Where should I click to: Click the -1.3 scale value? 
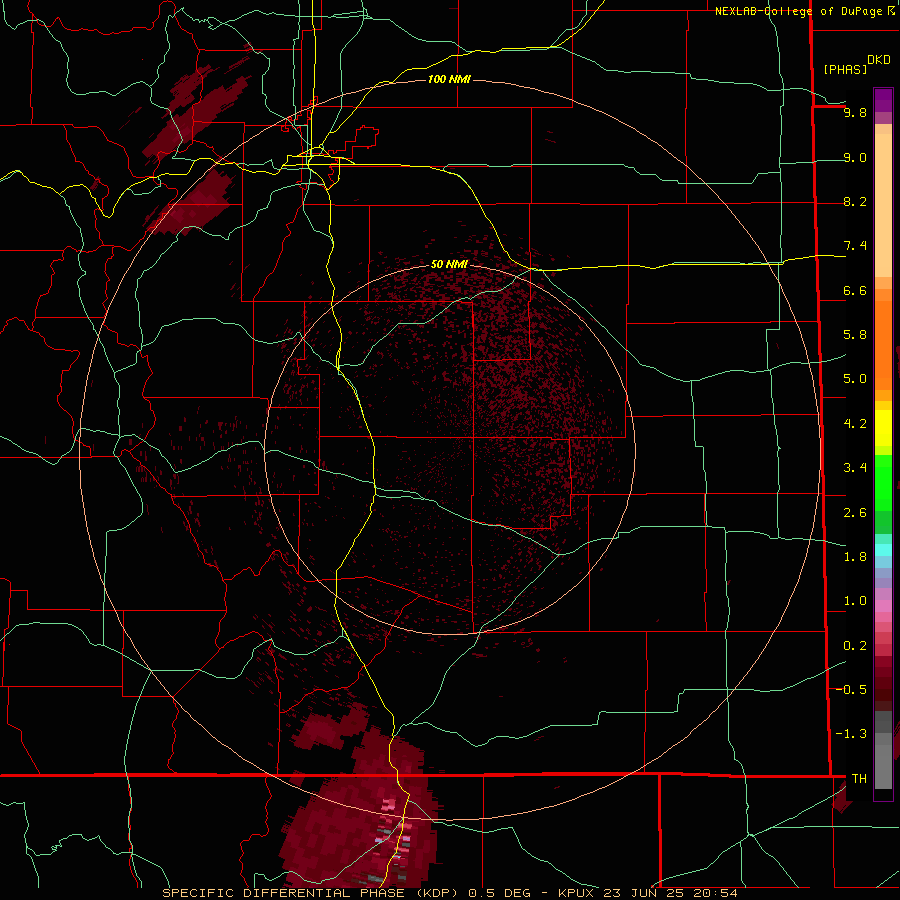tap(852, 734)
